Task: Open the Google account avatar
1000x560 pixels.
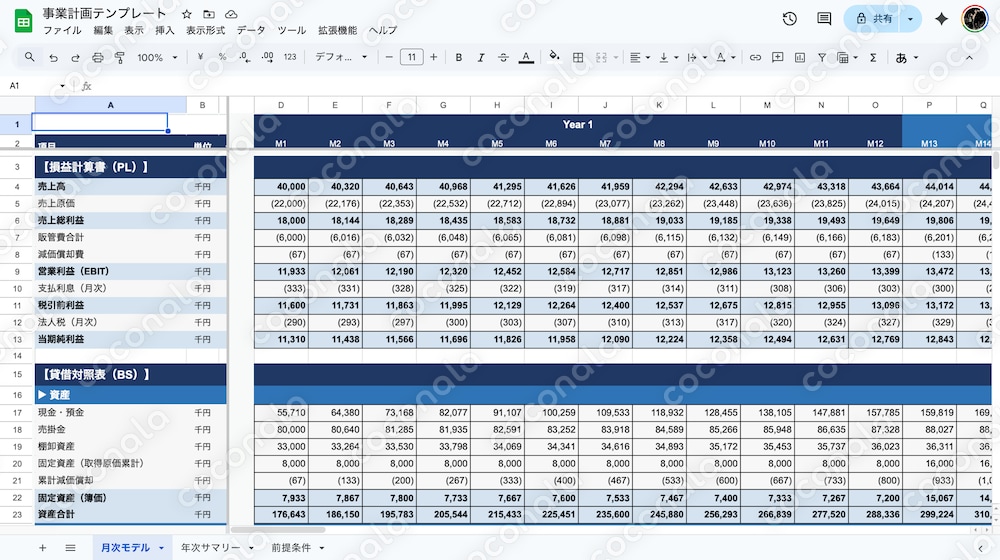Action: (x=974, y=19)
